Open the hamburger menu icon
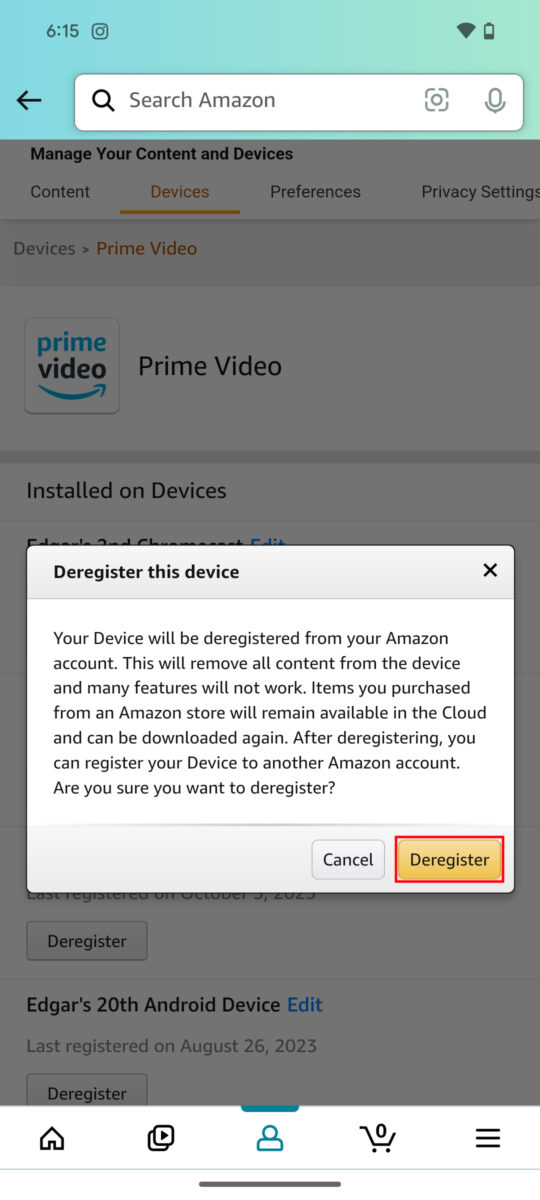This screenshot has height=1200, width=540. pyautogui.click(x=487, y=1138)
